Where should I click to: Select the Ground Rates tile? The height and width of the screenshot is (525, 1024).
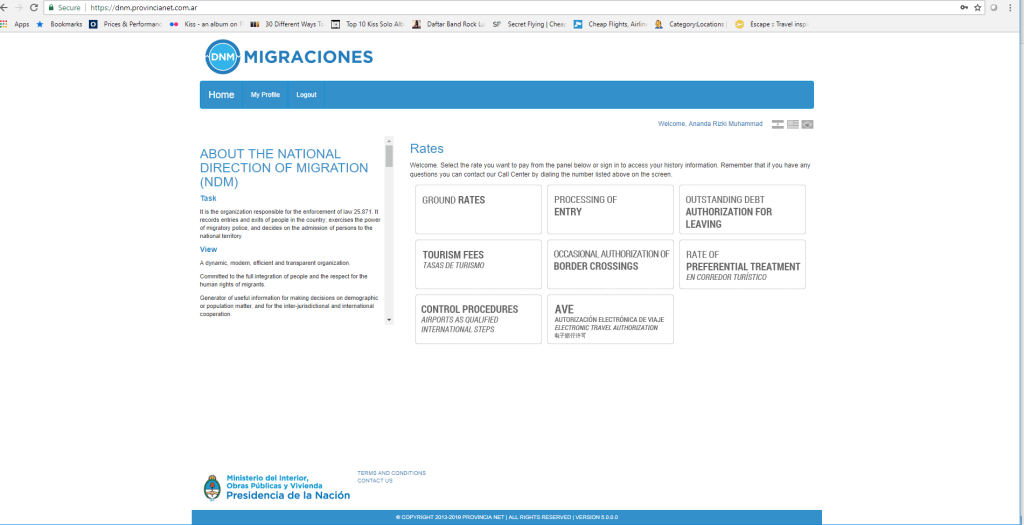point(478,209)
